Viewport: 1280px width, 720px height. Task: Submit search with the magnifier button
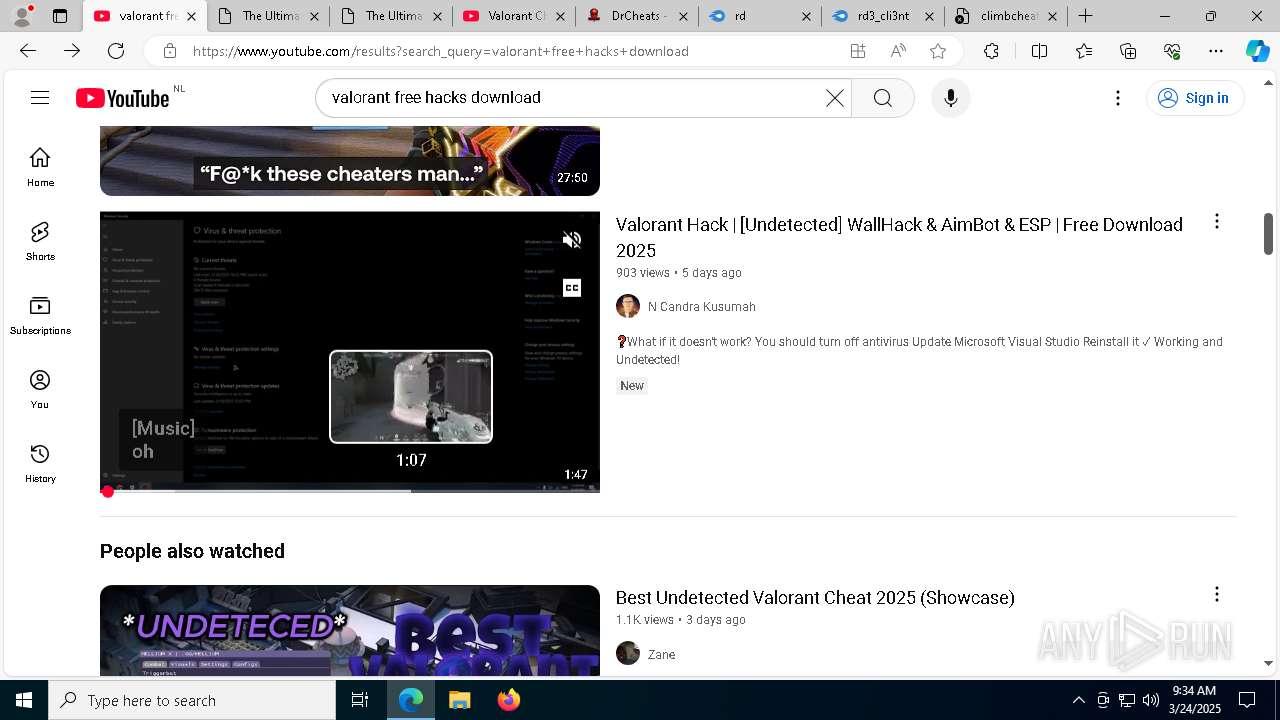point(882,98)
